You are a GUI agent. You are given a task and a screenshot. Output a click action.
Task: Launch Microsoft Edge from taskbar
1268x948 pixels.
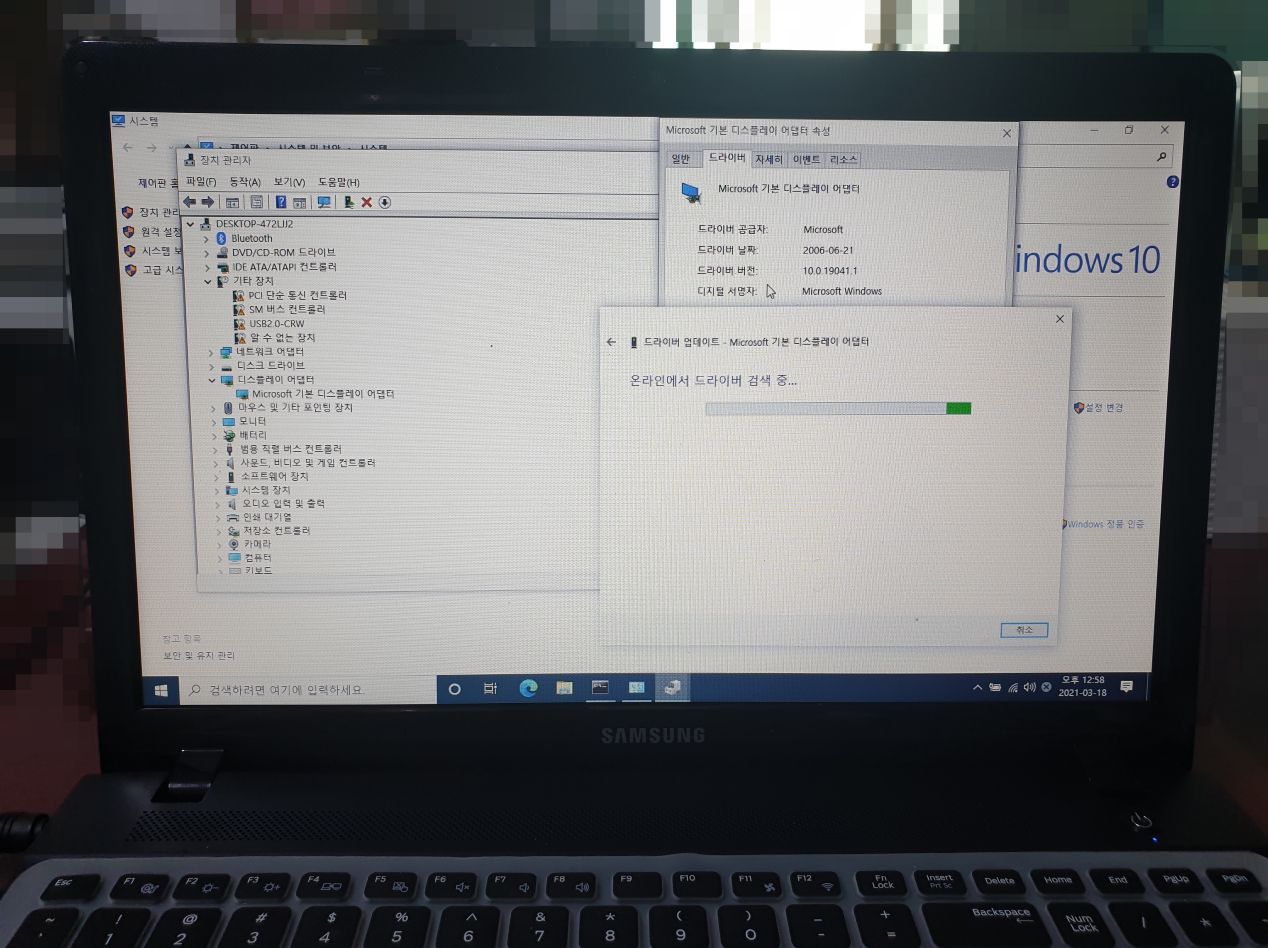[x=528, y=688]
